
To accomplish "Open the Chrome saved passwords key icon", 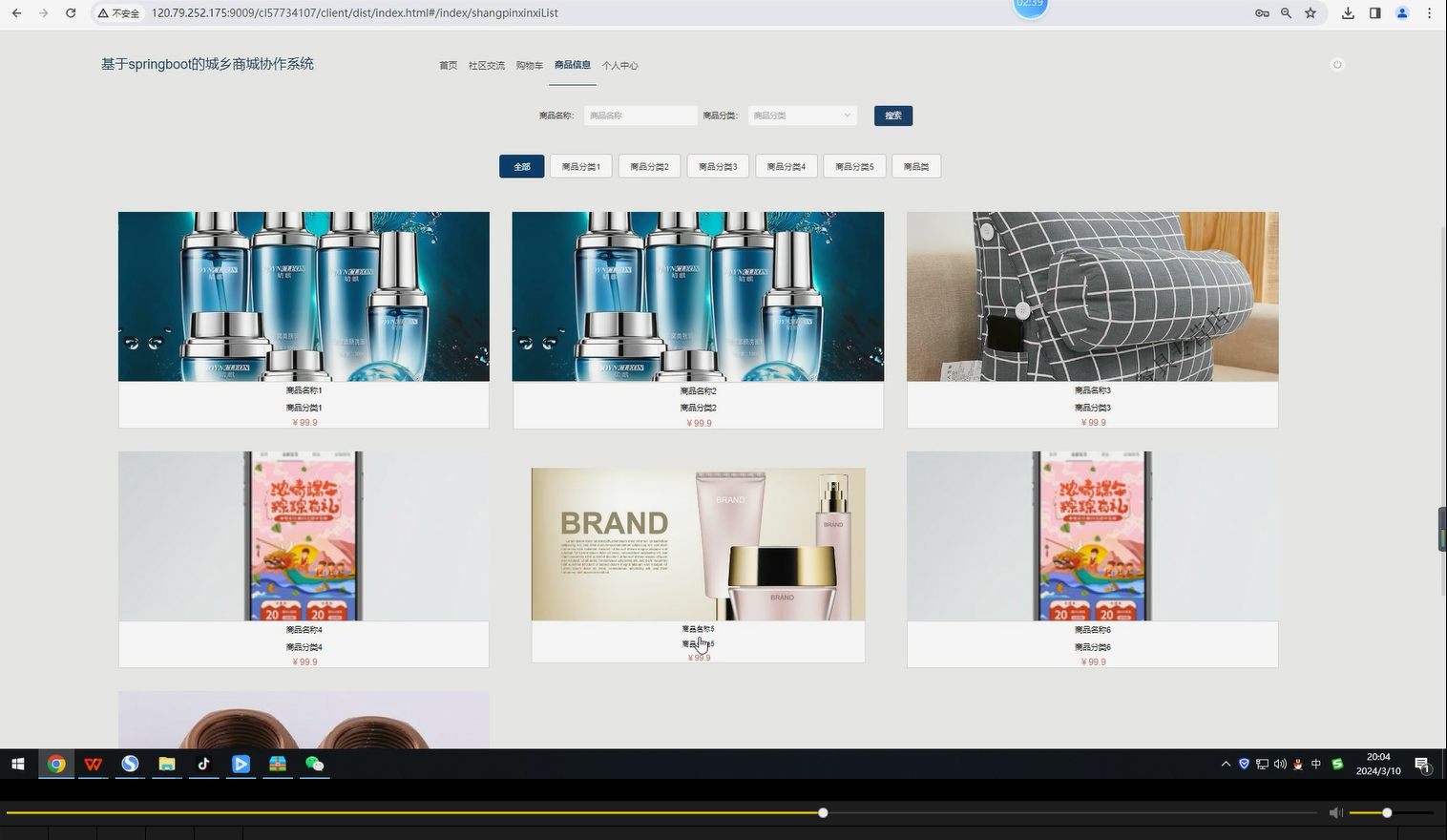I will [1262, 13].
